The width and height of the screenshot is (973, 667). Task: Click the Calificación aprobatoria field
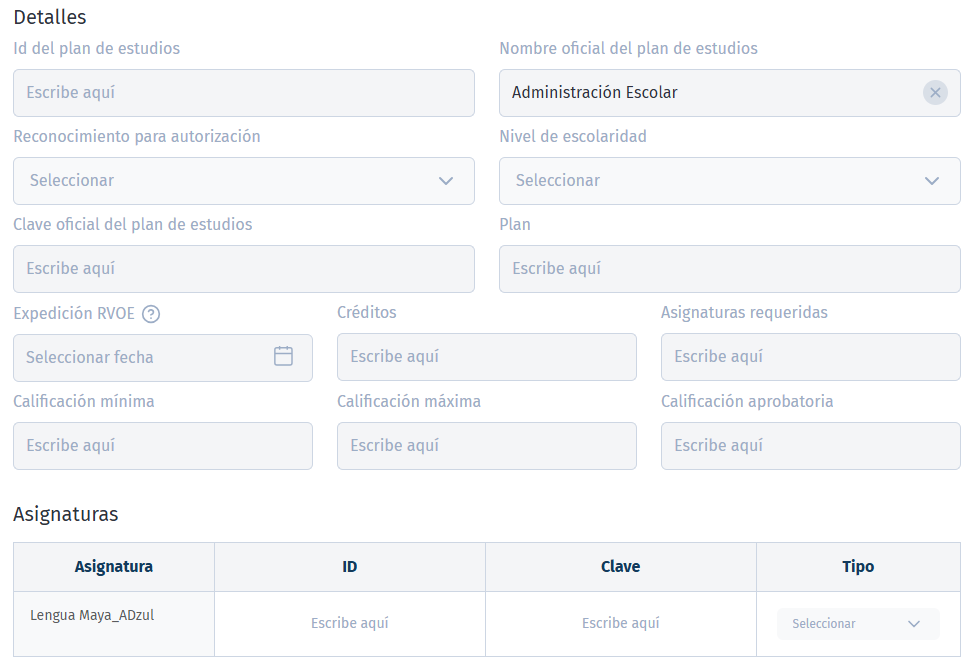[x=810, y=446]
